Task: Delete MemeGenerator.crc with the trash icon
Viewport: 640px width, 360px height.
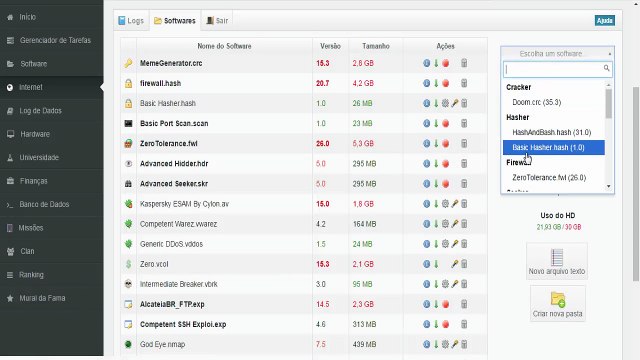Action: pyautogui.click(x=464, y=63)
